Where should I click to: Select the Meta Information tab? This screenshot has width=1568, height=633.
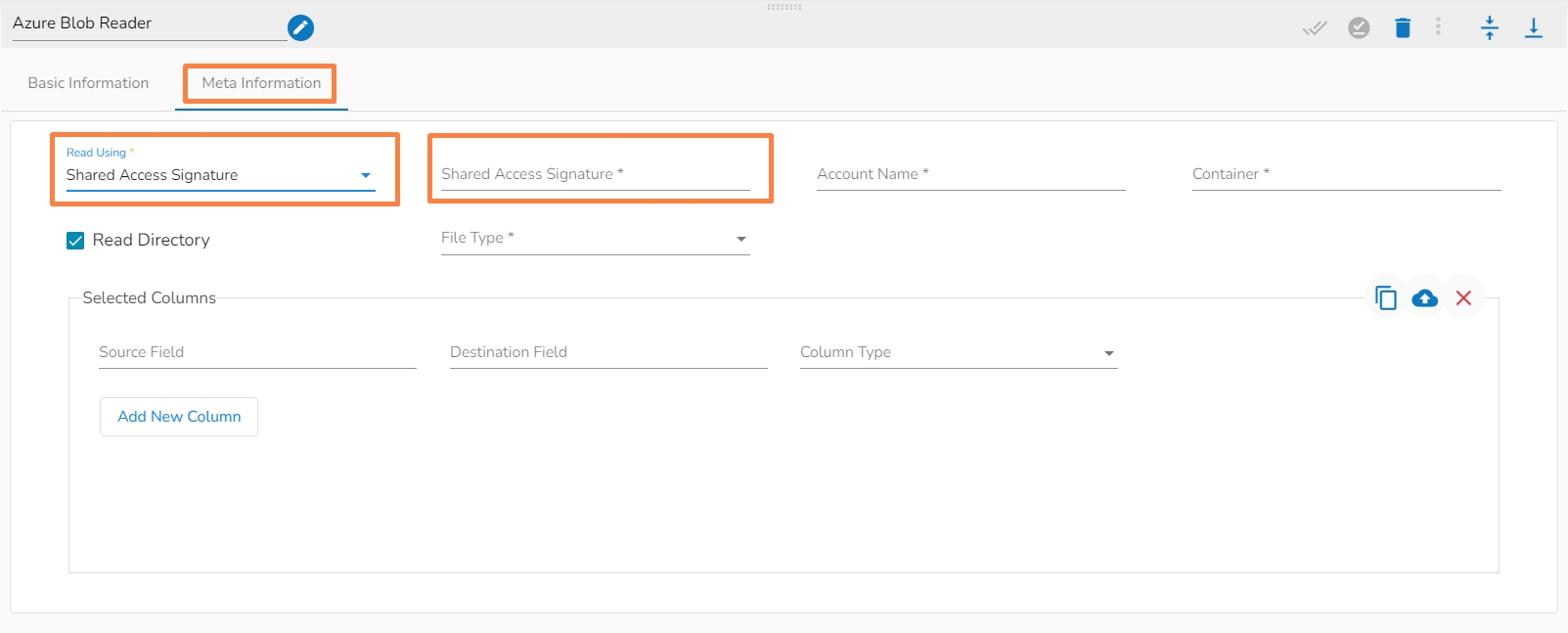(261, 83)
